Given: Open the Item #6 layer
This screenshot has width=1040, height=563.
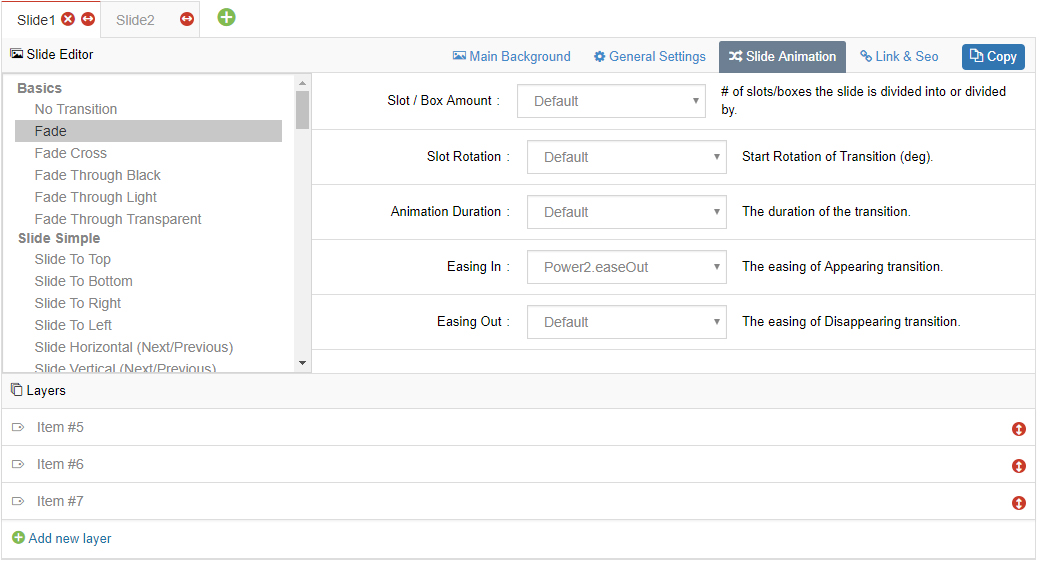Looking at the screenshot, I should click(x=60, y=465).
